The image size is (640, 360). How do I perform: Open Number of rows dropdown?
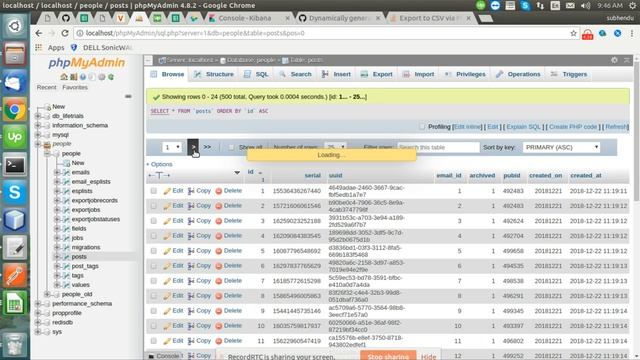336,147
